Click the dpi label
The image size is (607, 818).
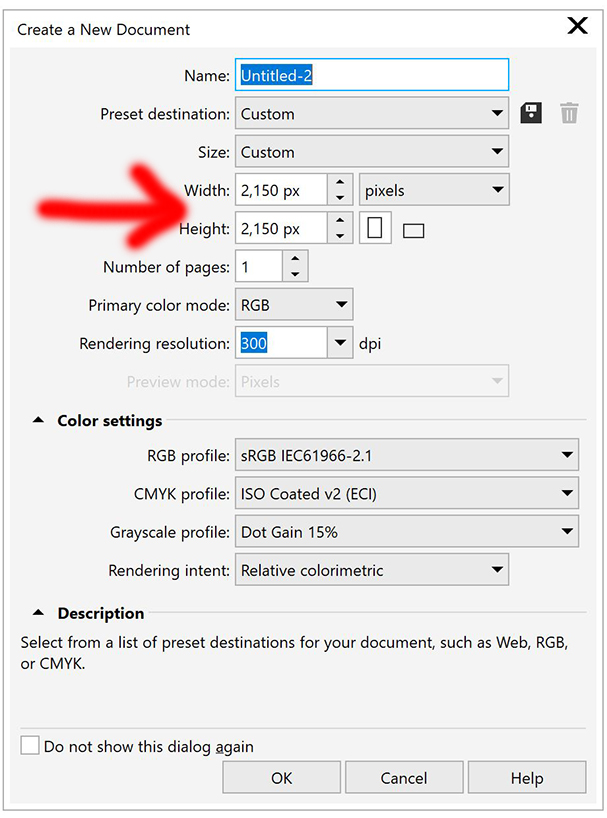point(370,344)
